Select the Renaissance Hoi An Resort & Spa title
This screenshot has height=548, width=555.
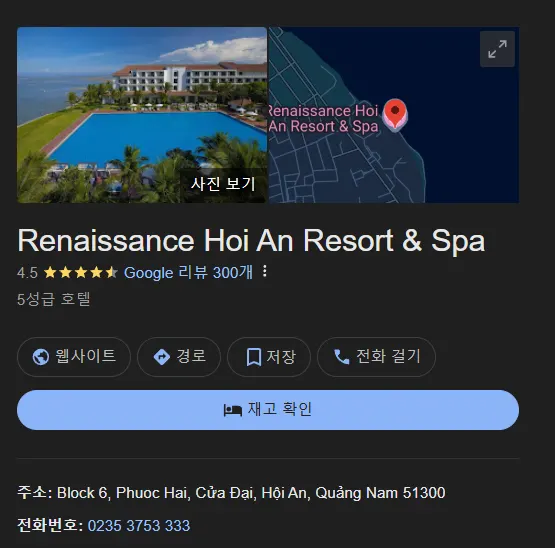[x=251, y=241]
